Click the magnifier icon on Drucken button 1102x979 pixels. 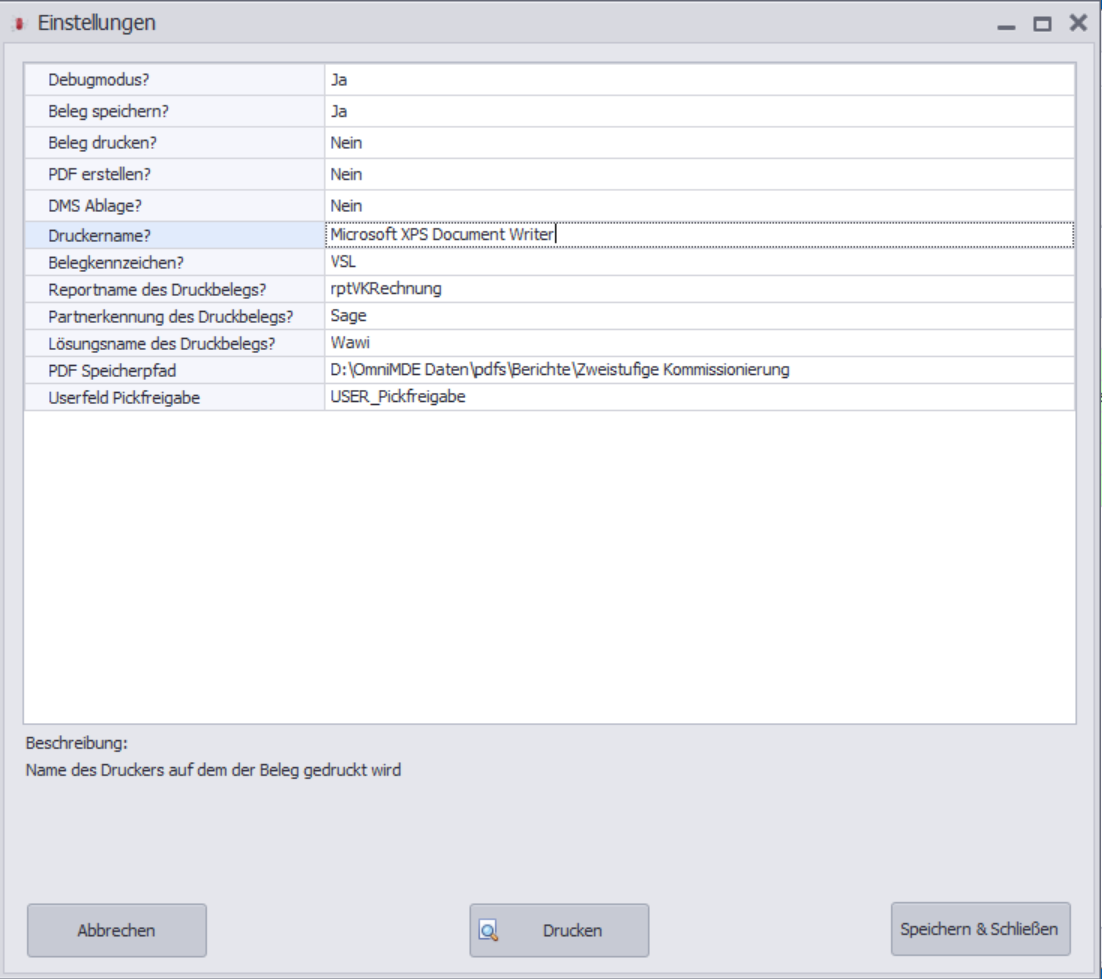488,931
